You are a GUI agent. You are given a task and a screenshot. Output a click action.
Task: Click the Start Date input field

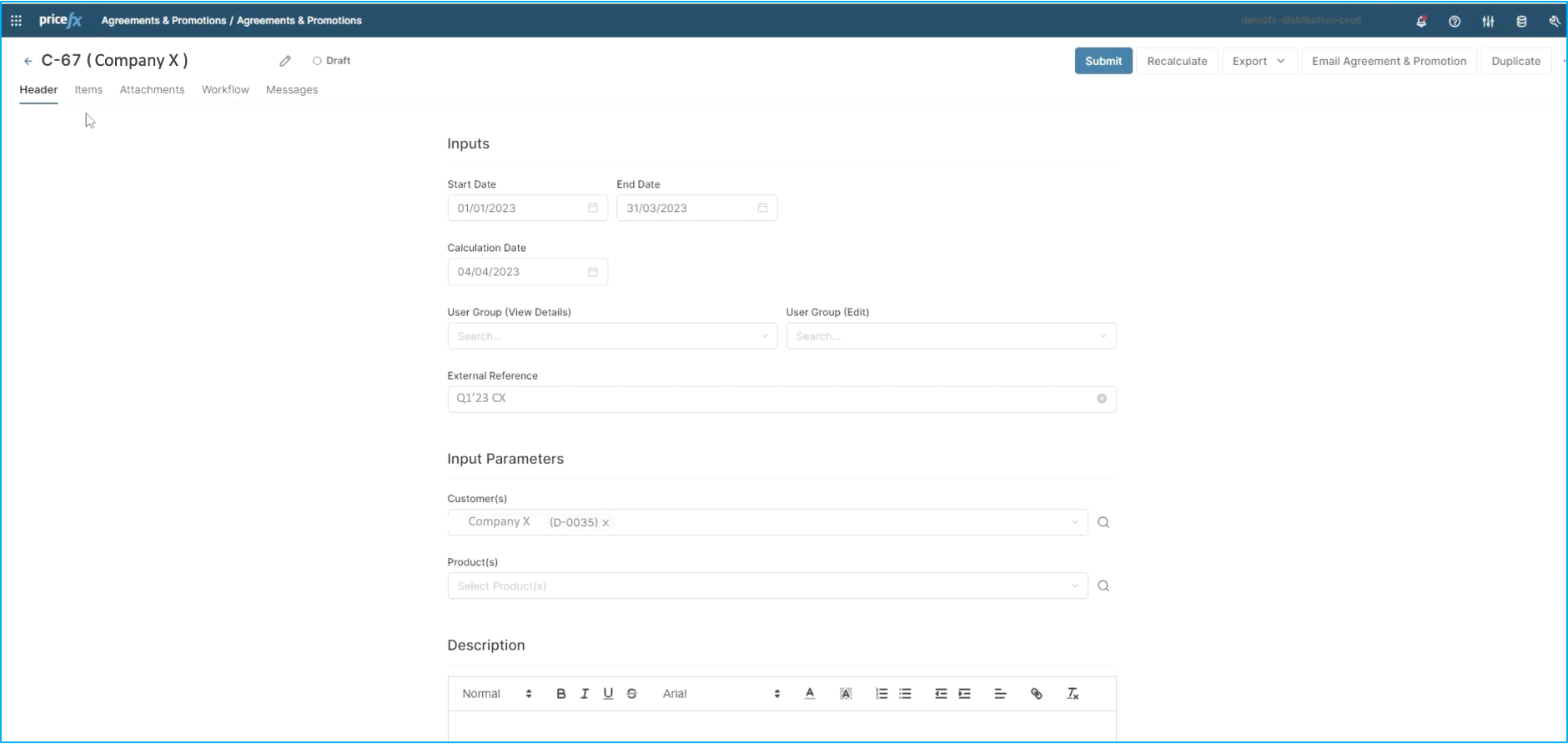tap(527, 208)
